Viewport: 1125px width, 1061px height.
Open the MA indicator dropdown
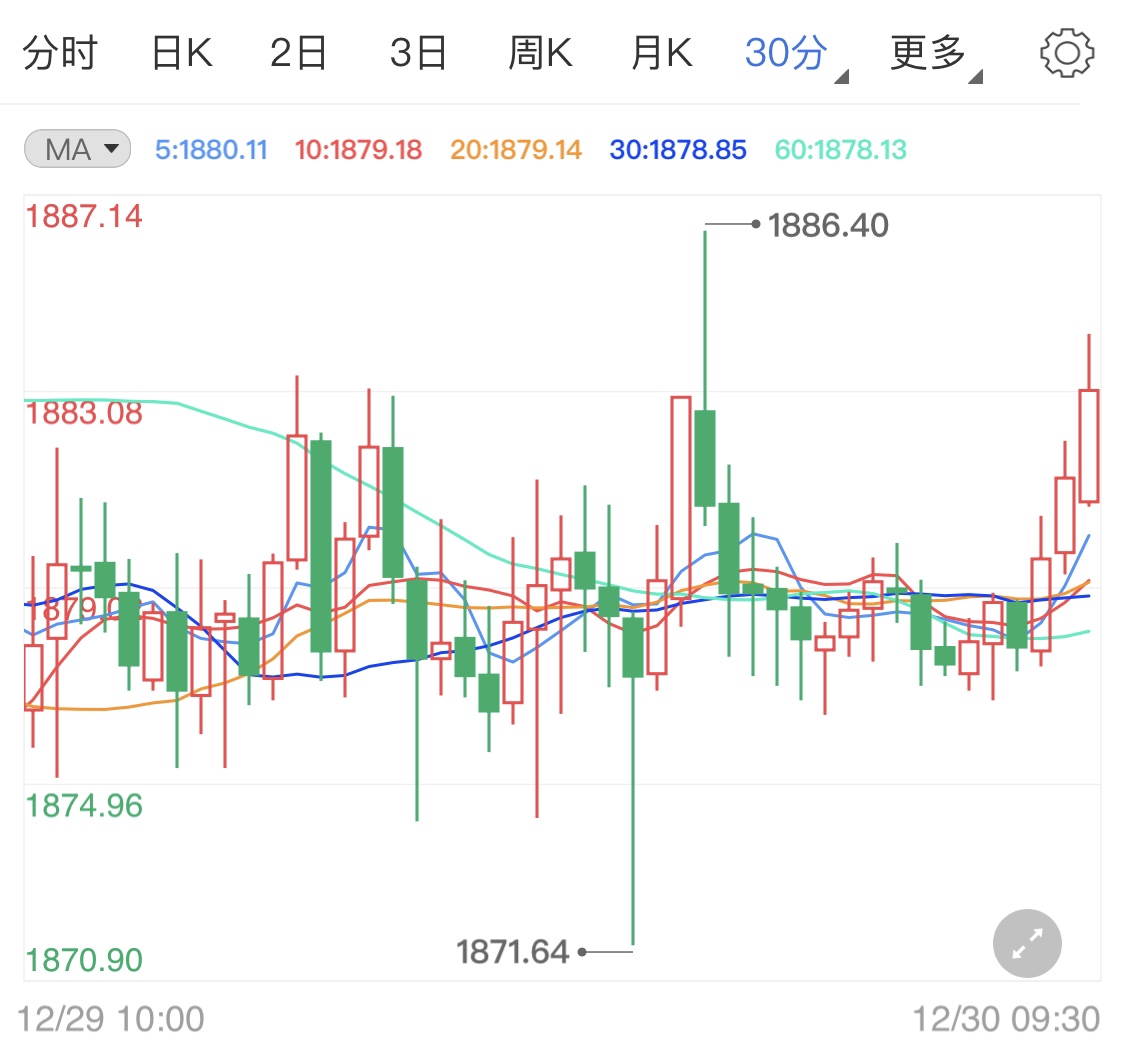77,149
